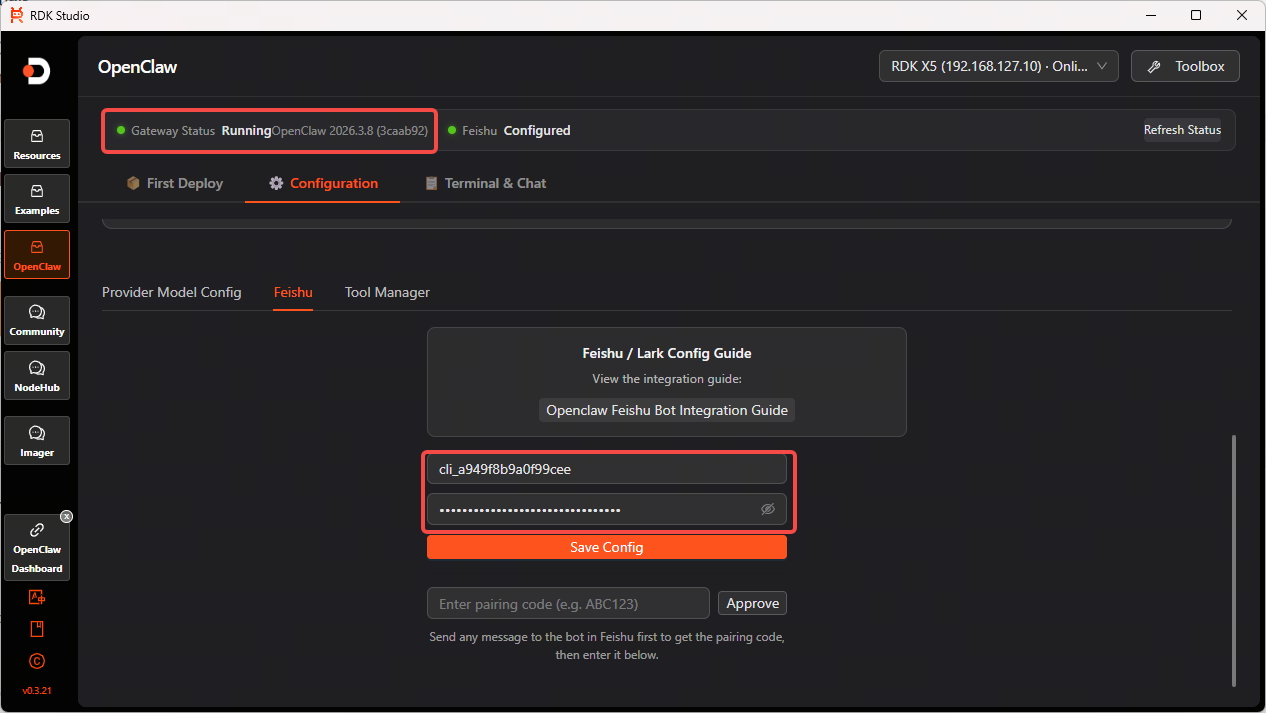
Task: Switch to the First Deploy tab
Action: (175, 183)
